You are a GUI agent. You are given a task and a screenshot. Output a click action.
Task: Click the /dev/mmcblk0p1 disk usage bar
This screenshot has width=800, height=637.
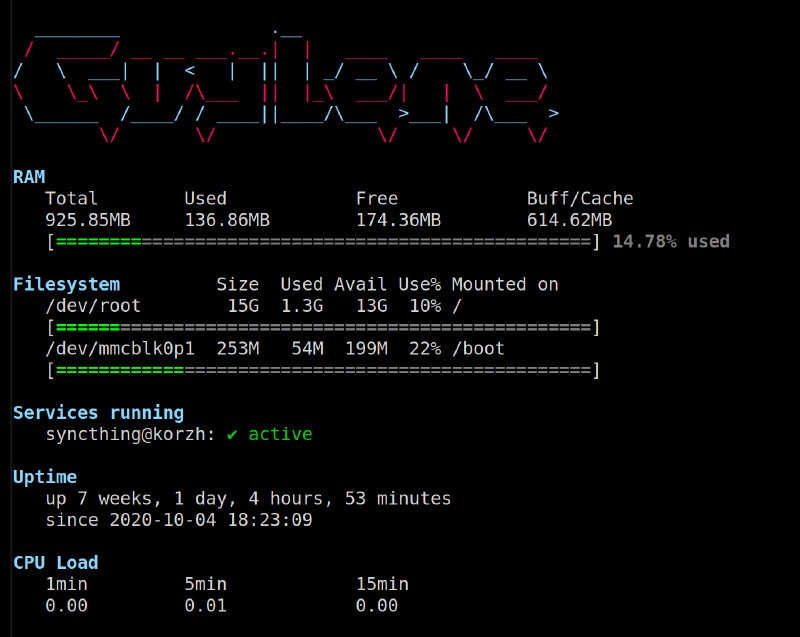[323, 371]
